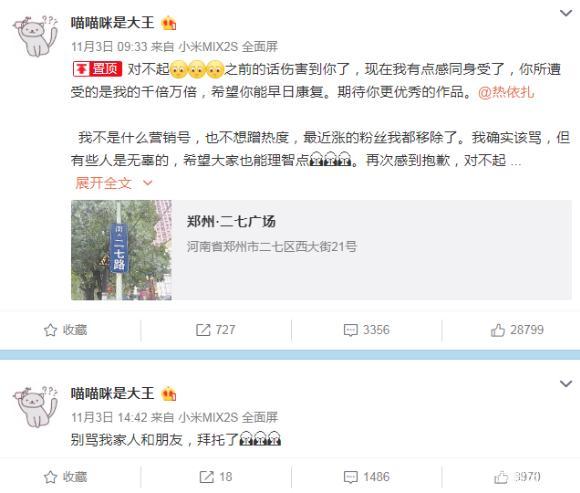Toggle thumbs-up like on second post
Screen dimensions: 580x493
pyautogui.click(x=501, y=477)
